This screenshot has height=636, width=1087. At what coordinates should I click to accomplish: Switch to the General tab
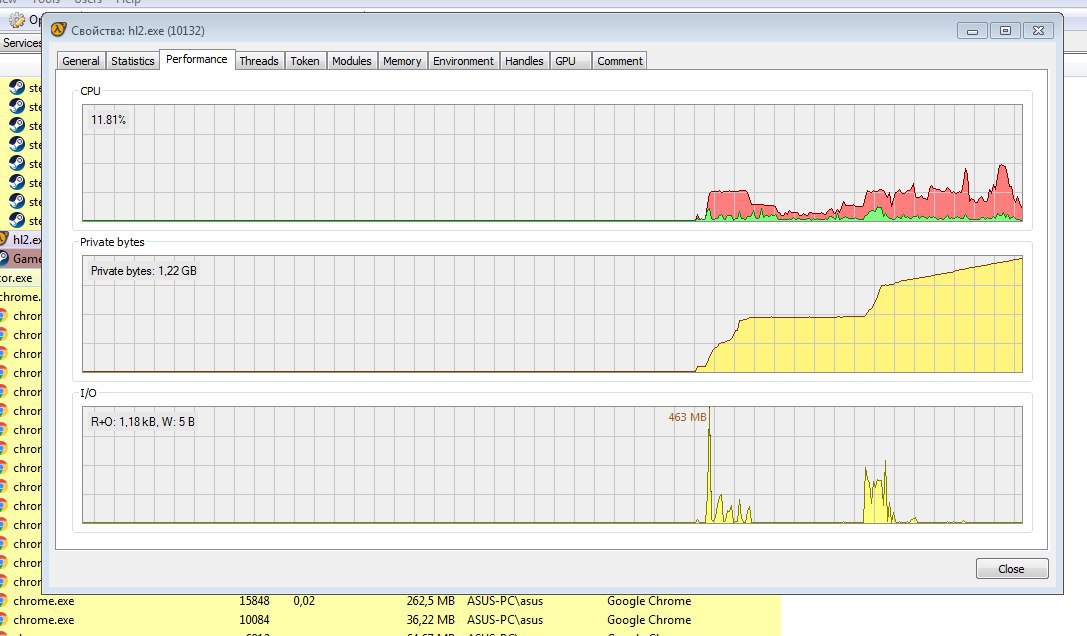(x=81, y=61)
